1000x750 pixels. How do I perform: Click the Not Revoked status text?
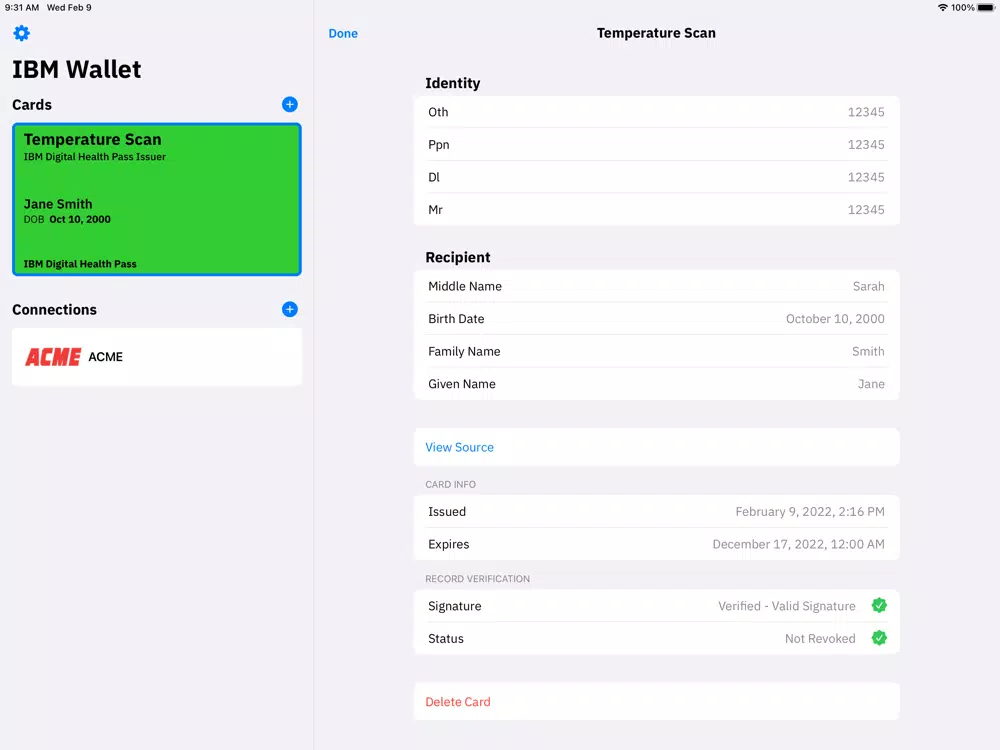point(820,638)
